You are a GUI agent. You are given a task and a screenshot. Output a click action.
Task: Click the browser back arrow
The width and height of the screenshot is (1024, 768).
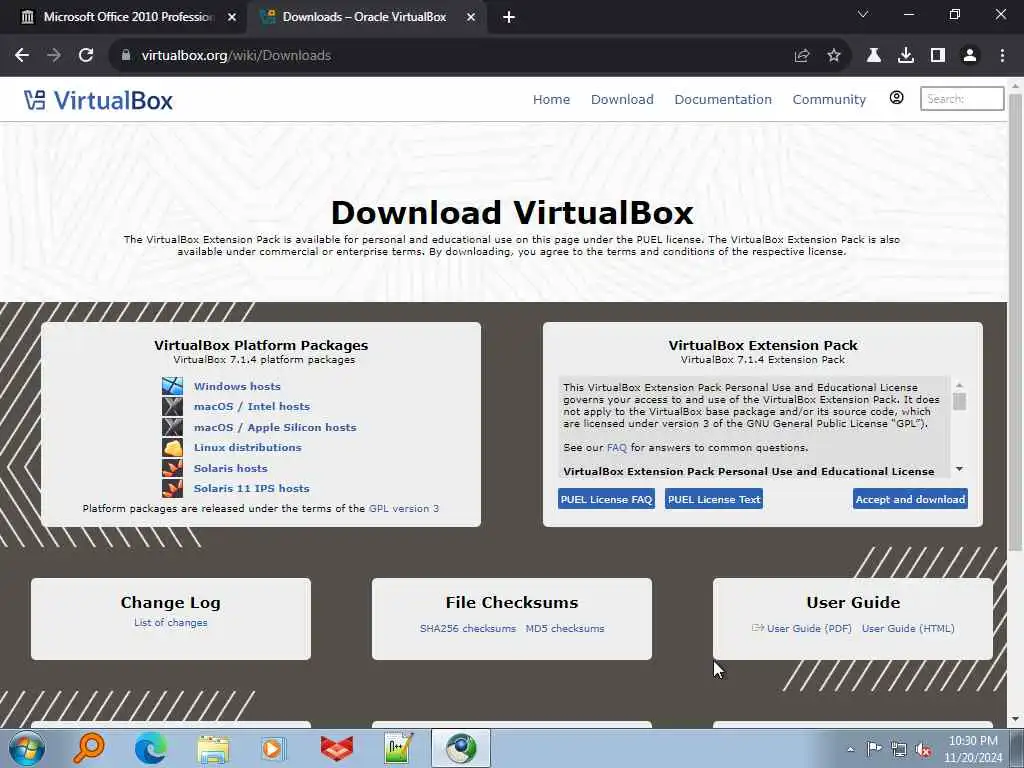(22, 56)
